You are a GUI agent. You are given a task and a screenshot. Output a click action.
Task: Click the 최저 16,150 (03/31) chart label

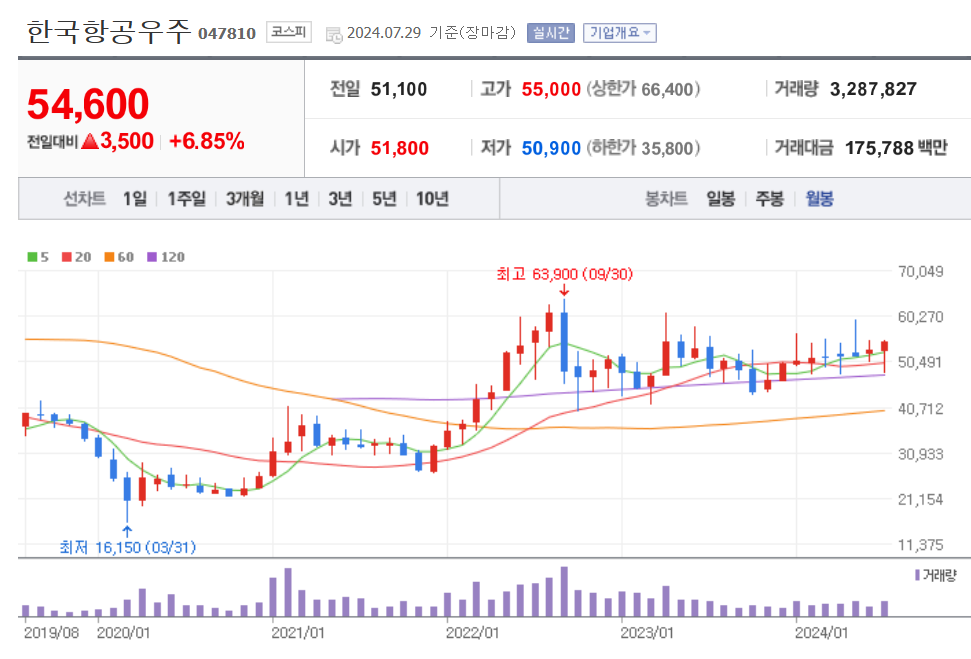128,548
